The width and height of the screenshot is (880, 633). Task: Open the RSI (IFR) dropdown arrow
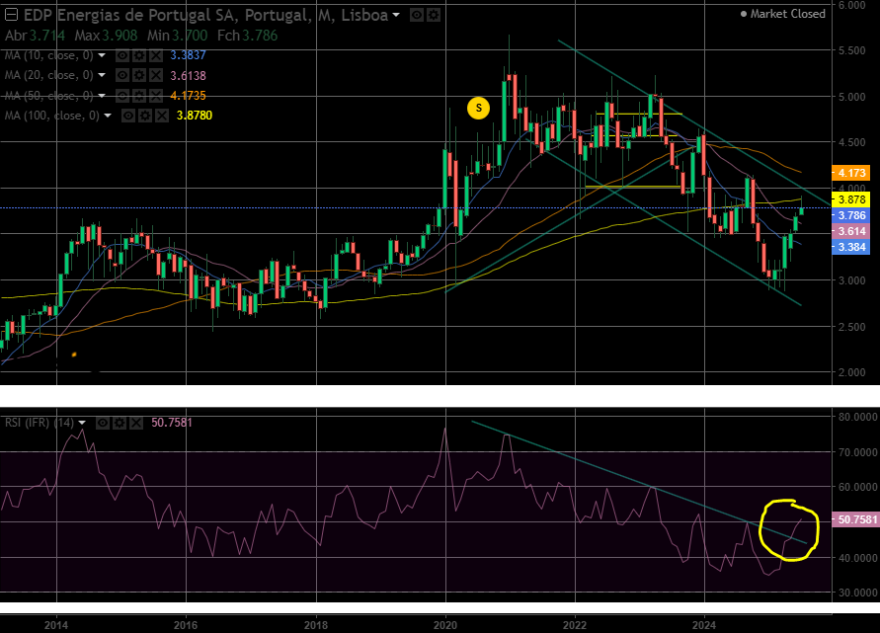(82, 423)
